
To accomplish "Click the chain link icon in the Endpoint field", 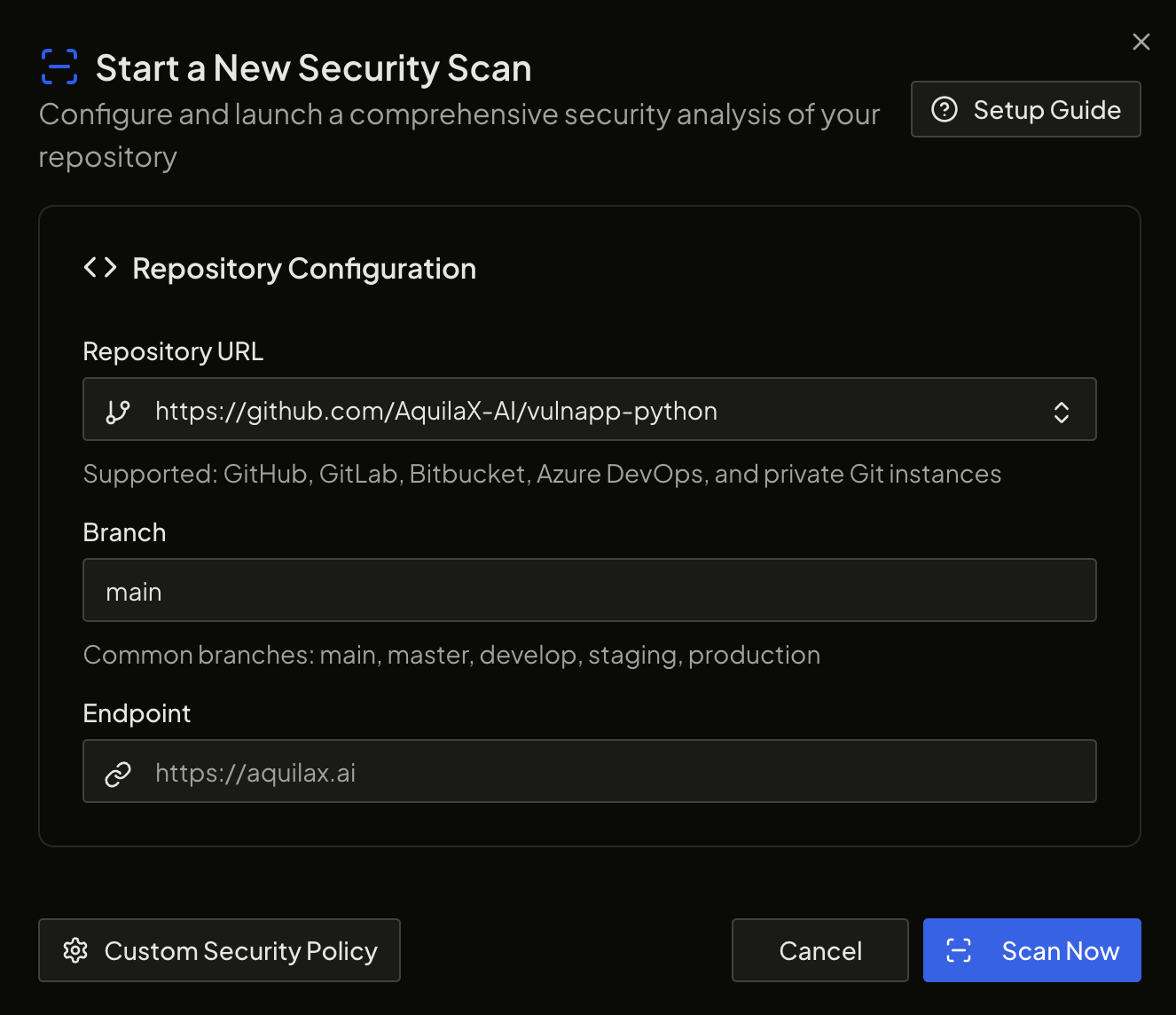I will (x=118, y=772).
